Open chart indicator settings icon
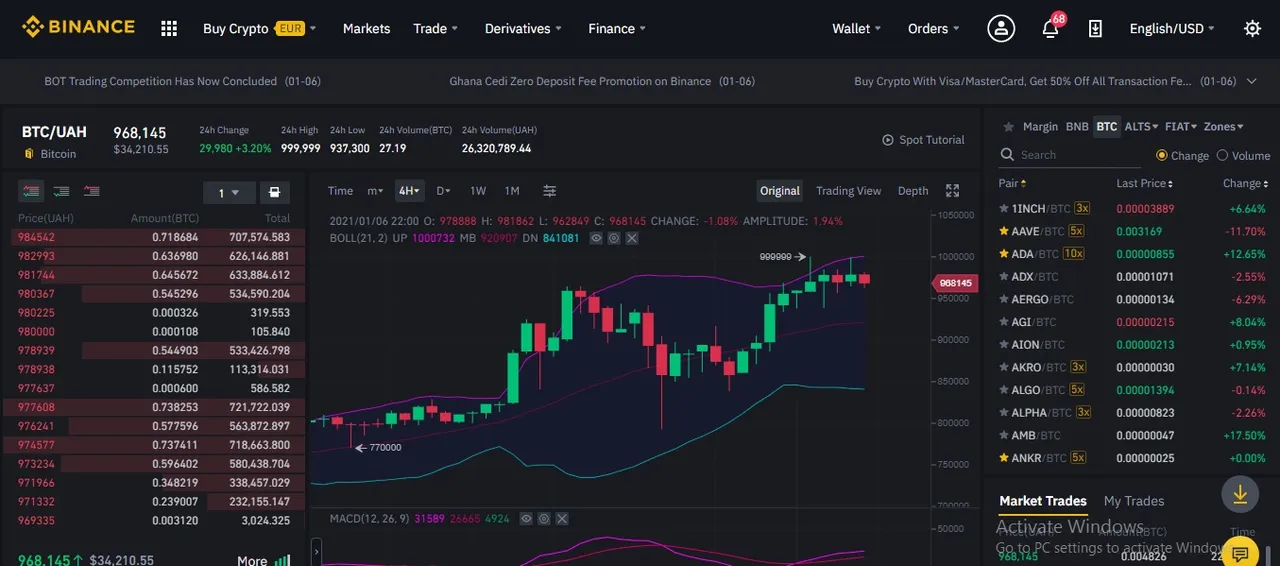1280x566 pixels. click(549, 191)
